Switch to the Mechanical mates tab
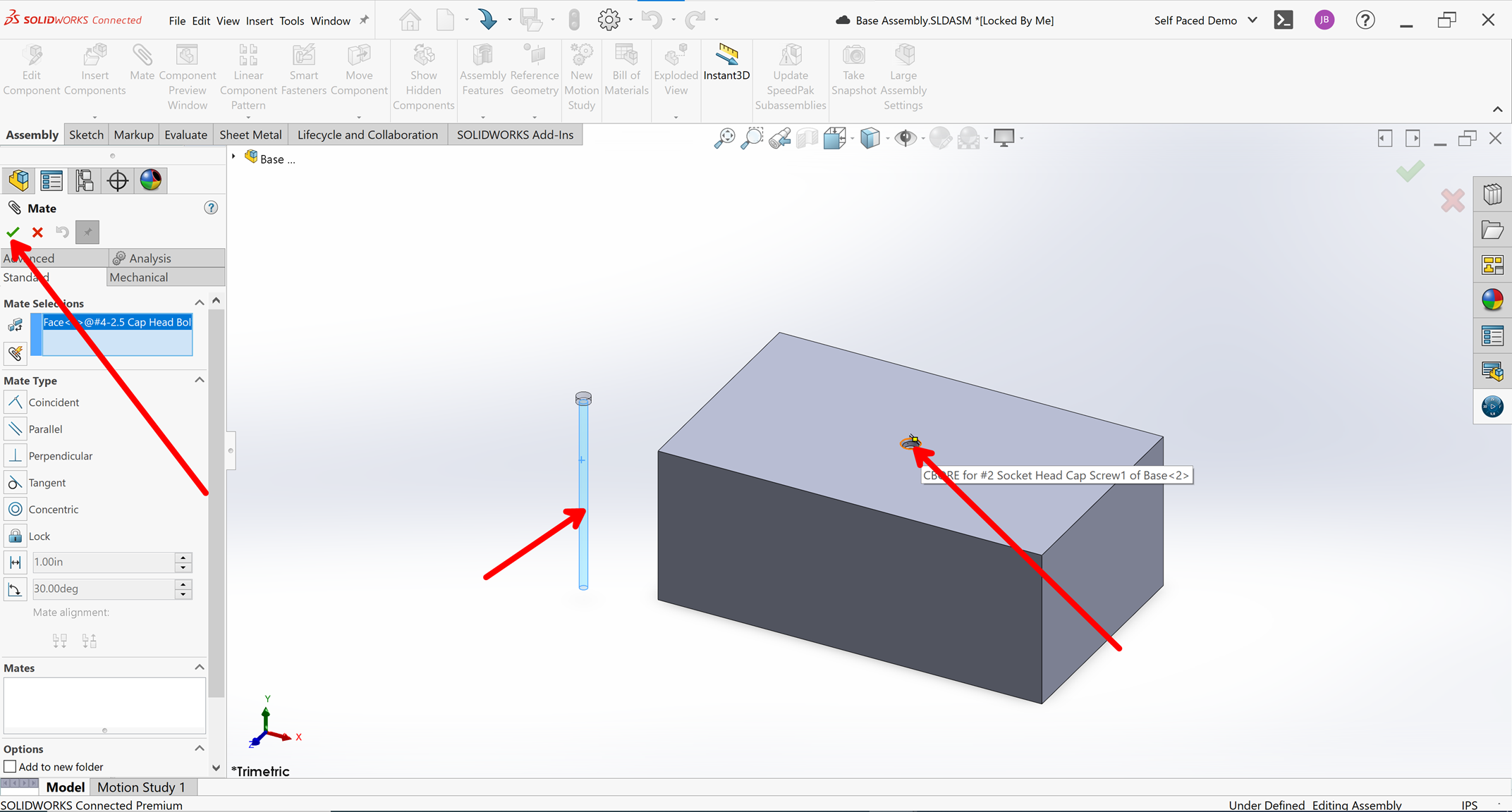The image size is (1512, 812). click(x=139, y=277)
